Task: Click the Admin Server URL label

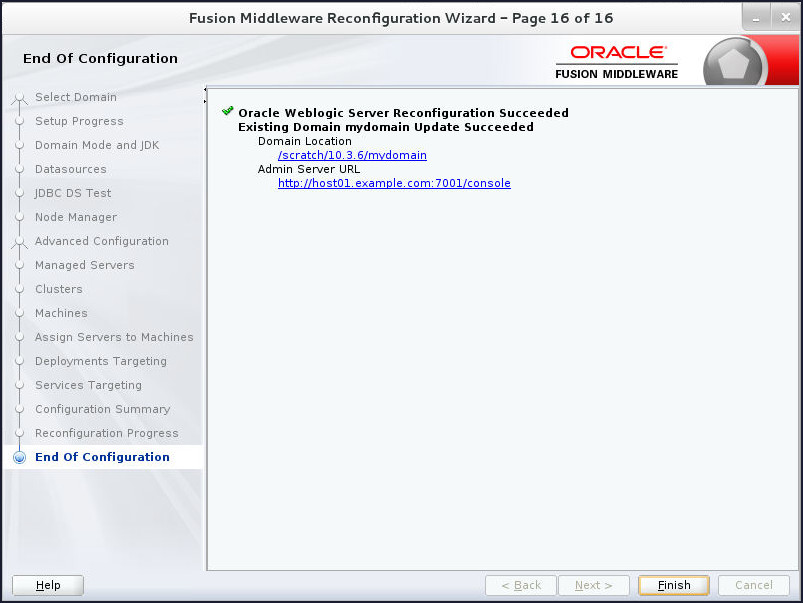Action: click(x=309, y=169)
